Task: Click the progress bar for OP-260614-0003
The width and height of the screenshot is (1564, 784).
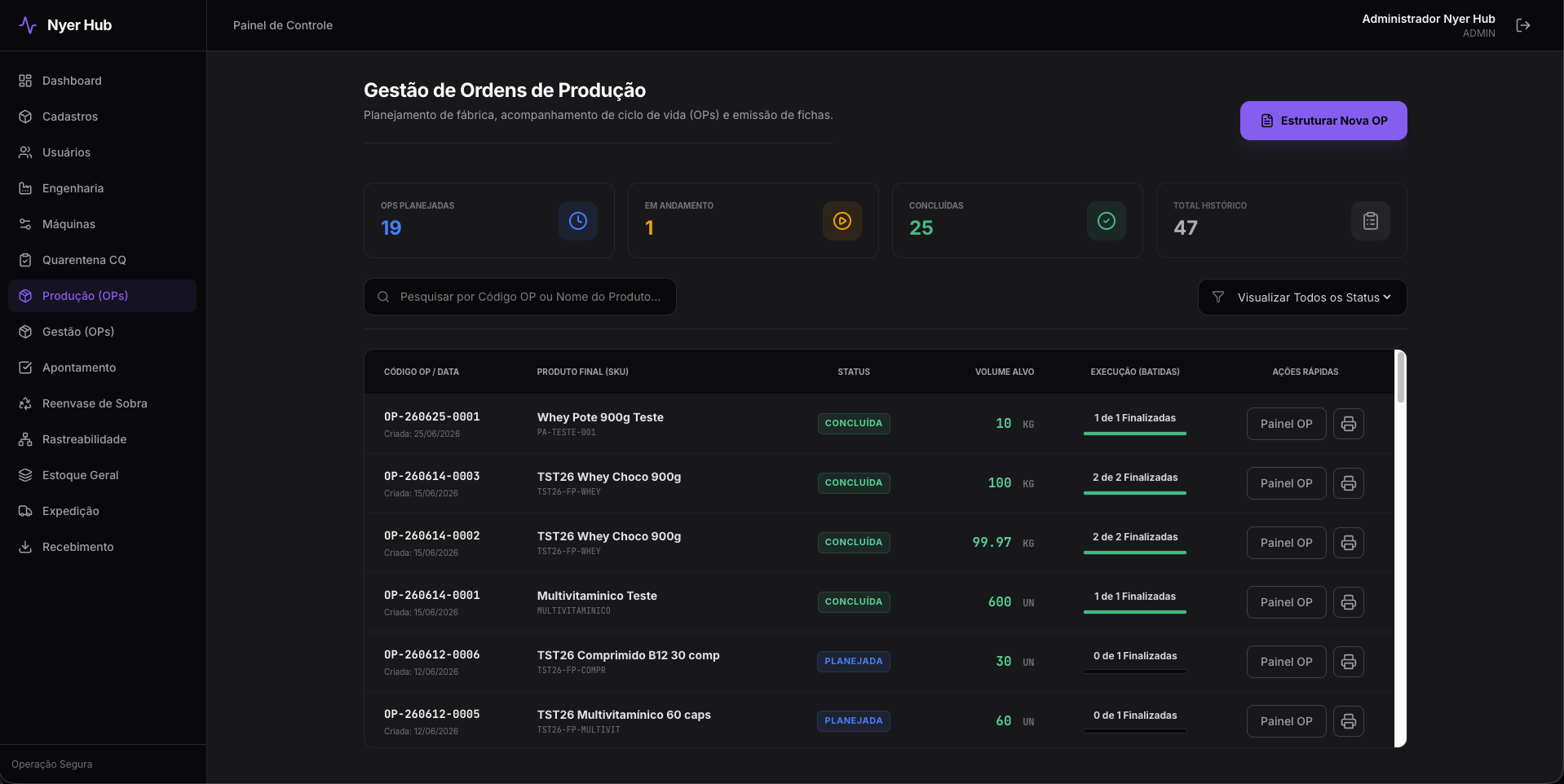Action: pos(1135,493)
